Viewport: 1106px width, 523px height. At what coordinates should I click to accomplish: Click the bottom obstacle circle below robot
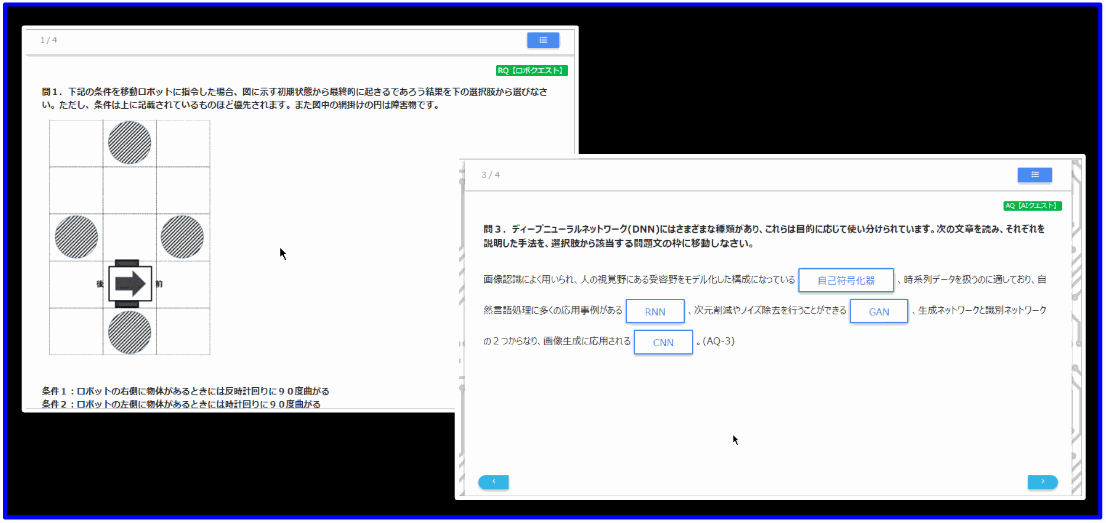130,332
